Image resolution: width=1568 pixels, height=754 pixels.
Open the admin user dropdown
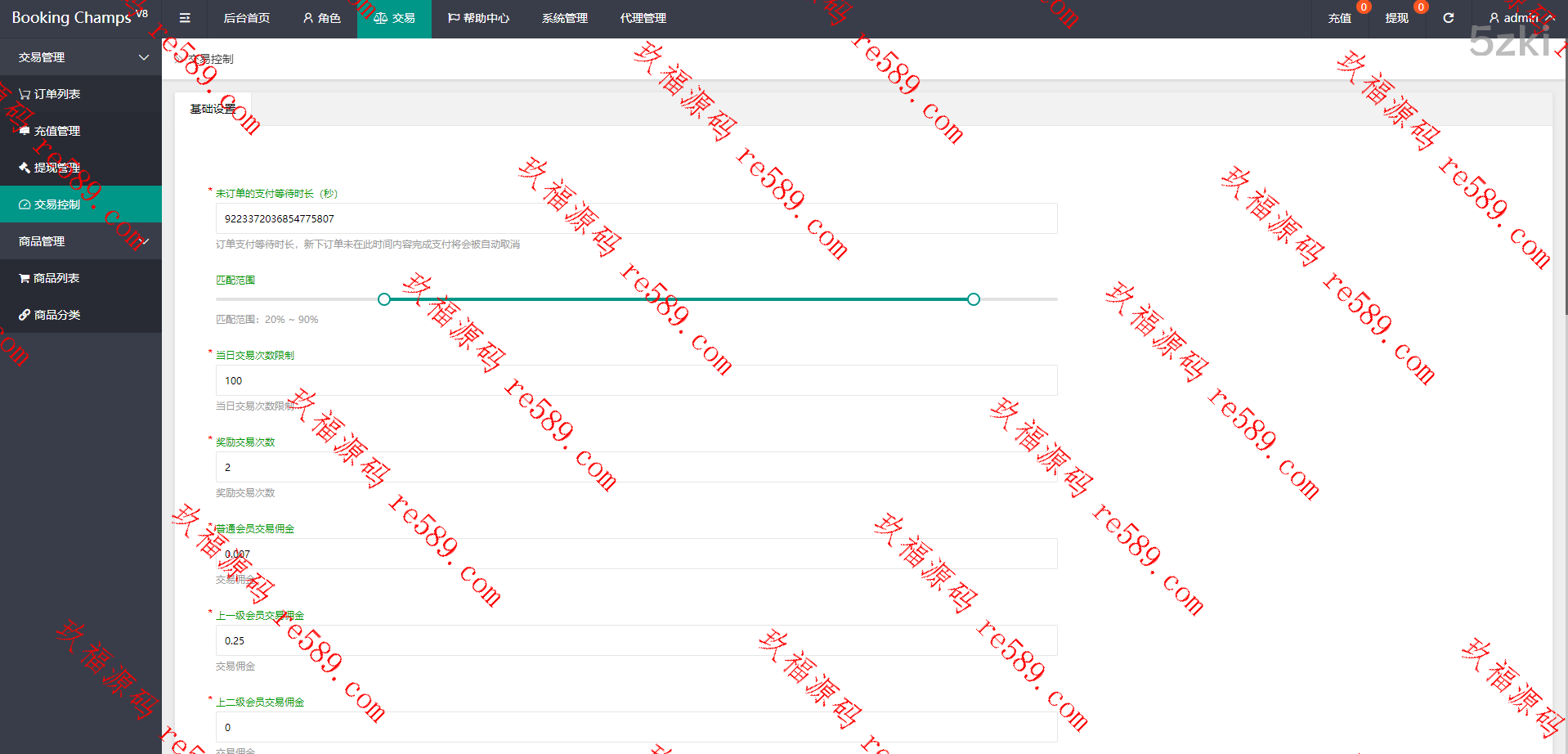[x=1521, y=18]
